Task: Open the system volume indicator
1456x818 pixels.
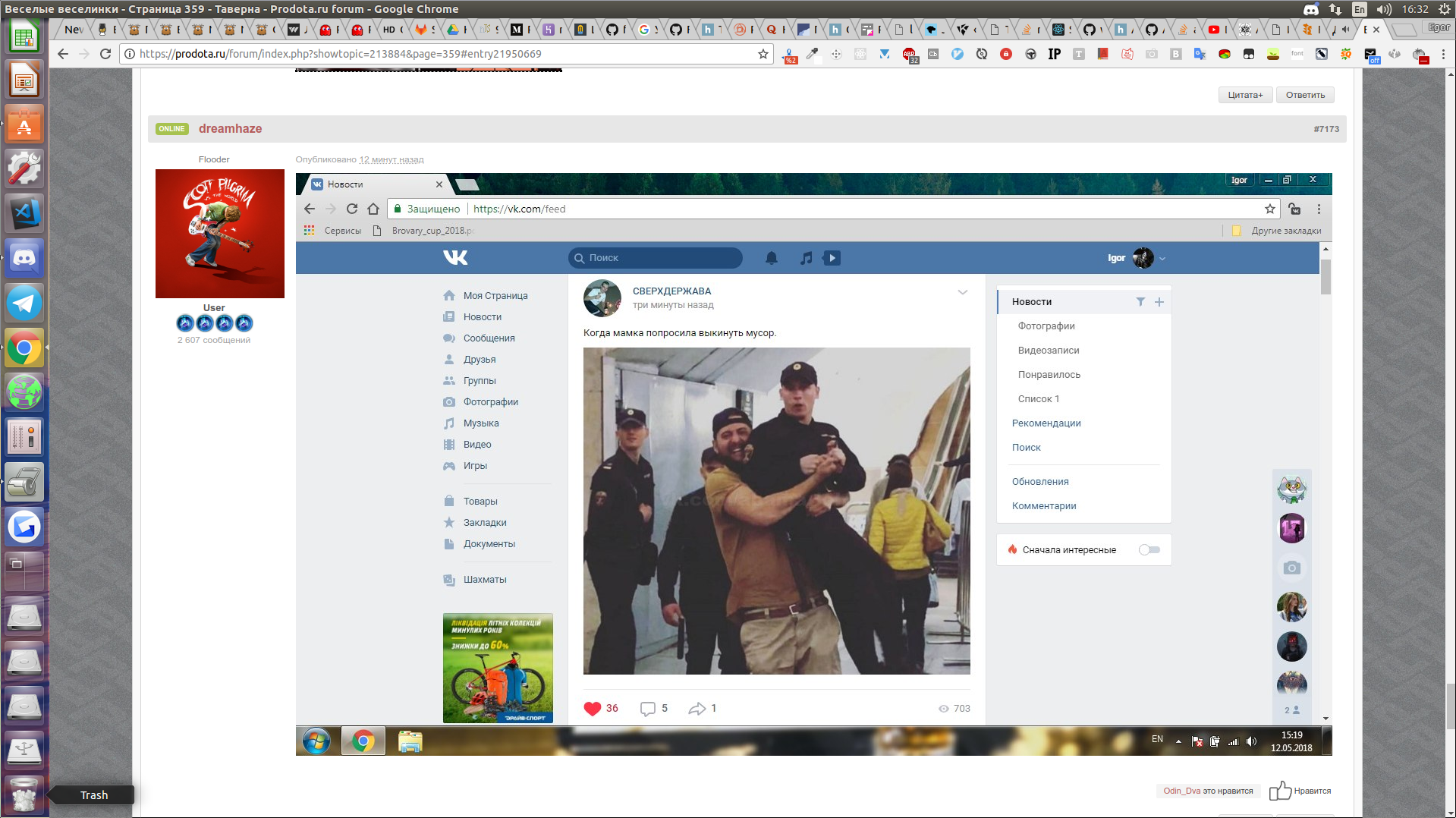Action: (x=1385, y=9)
